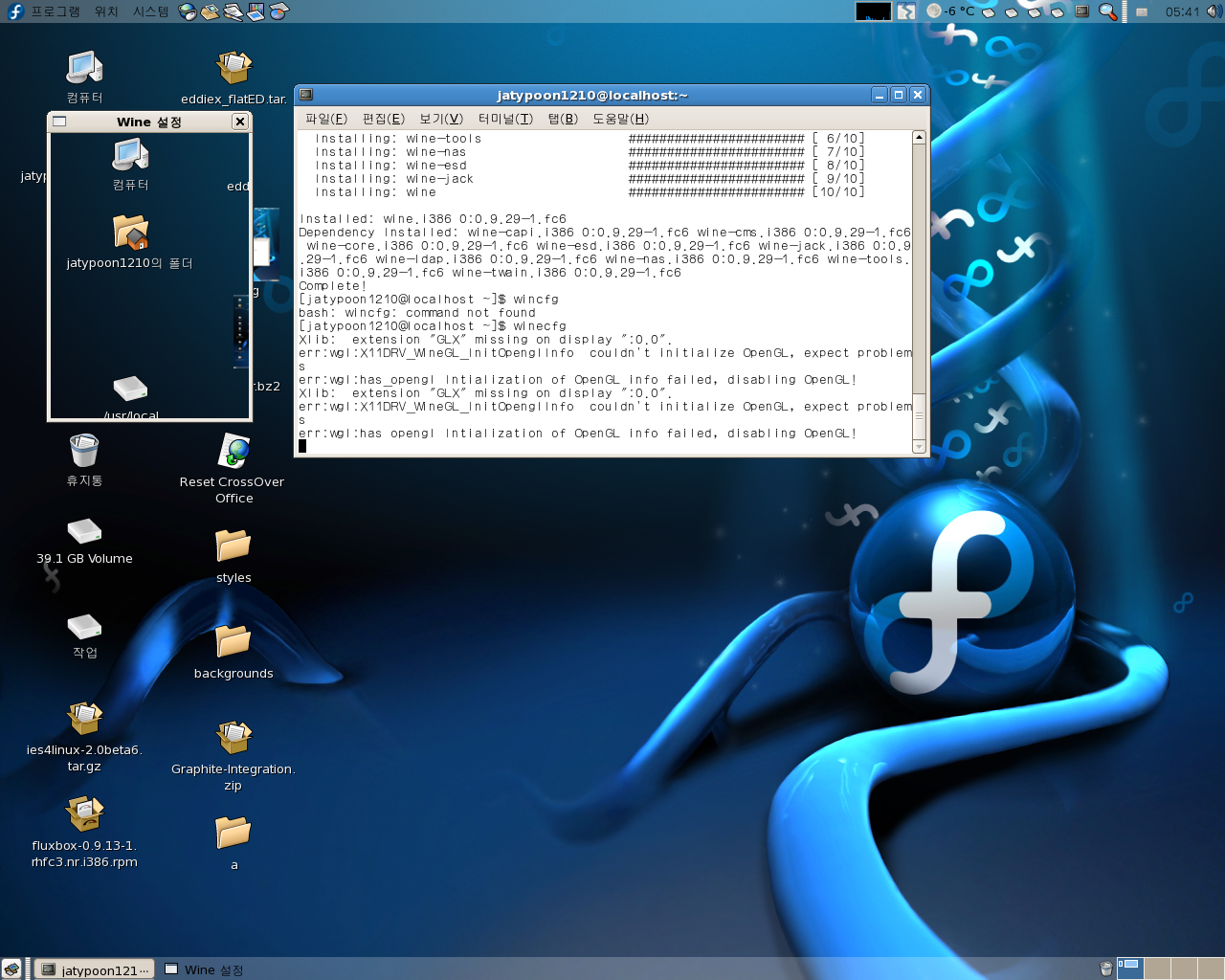Screen dimensions: 1225x980
Task: Click the system monitor graph applet
Action: [x=873, y=11]
